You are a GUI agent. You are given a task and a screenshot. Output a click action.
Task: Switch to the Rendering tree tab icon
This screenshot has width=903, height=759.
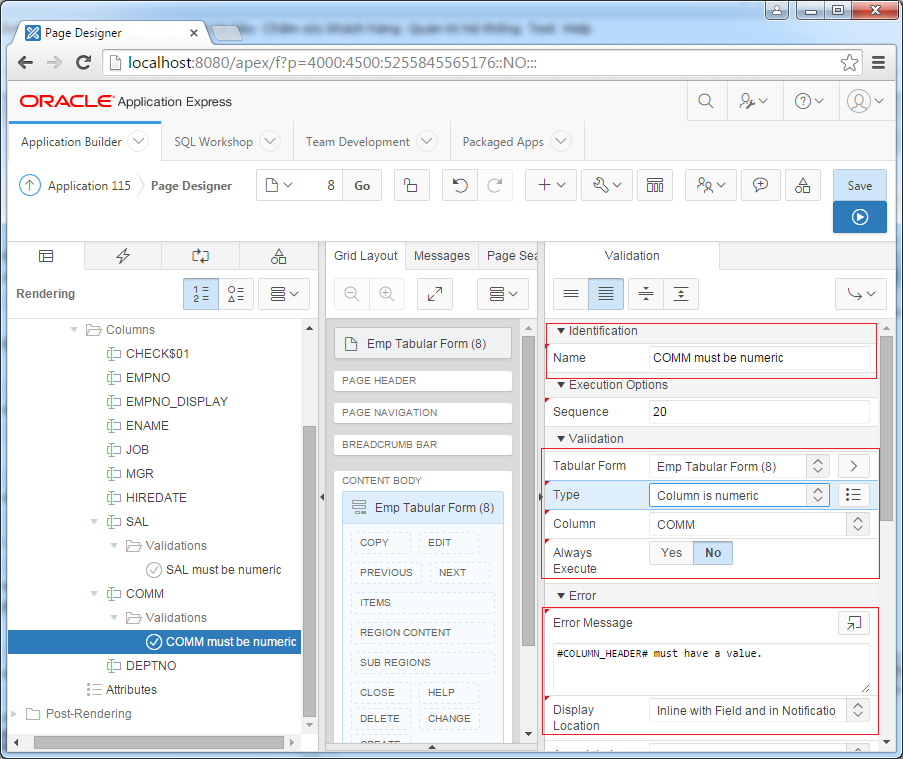[46, 256]
